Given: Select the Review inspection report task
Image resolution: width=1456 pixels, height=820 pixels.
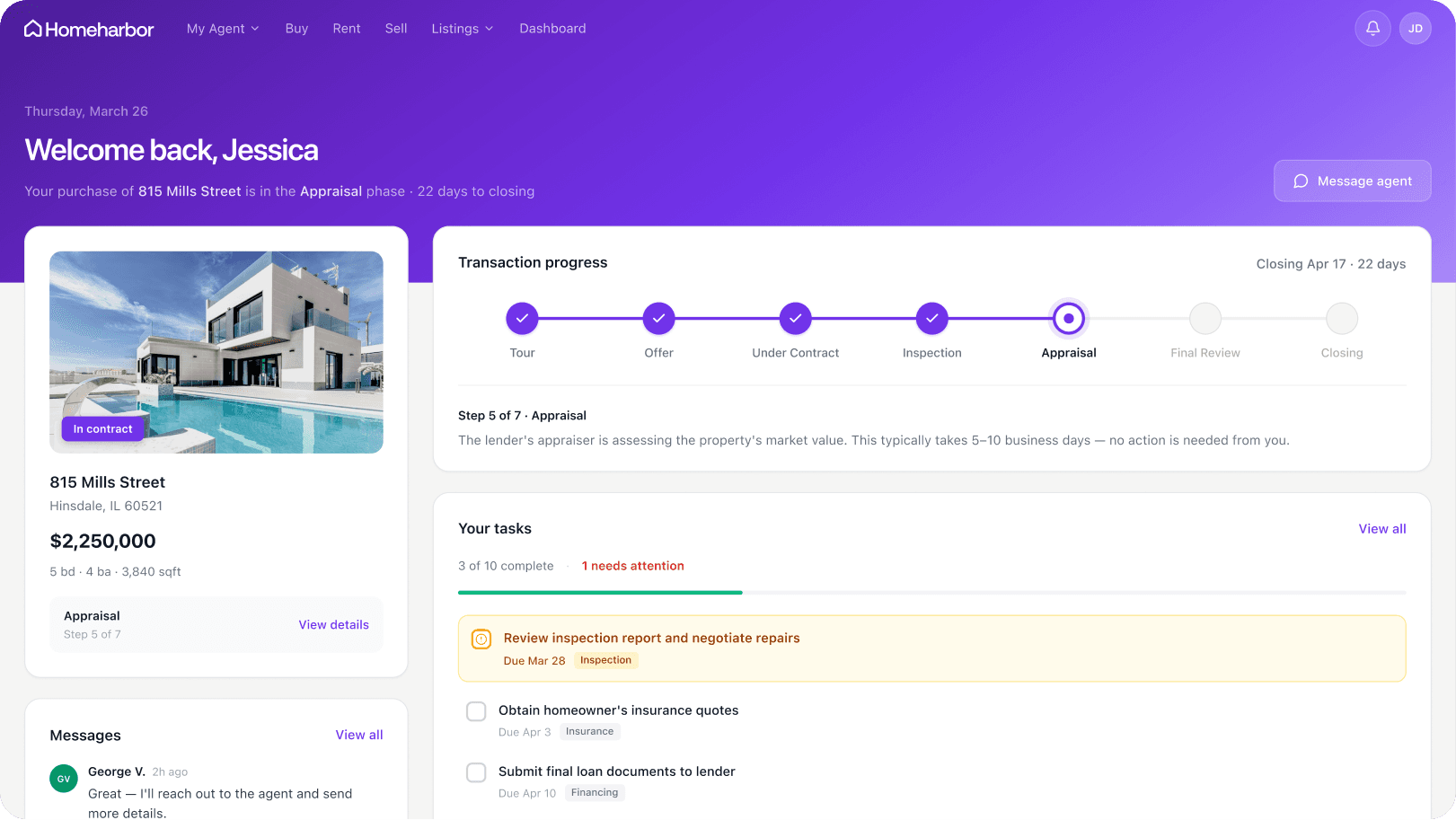Looking at the screenshot, I should click(651, 638).
